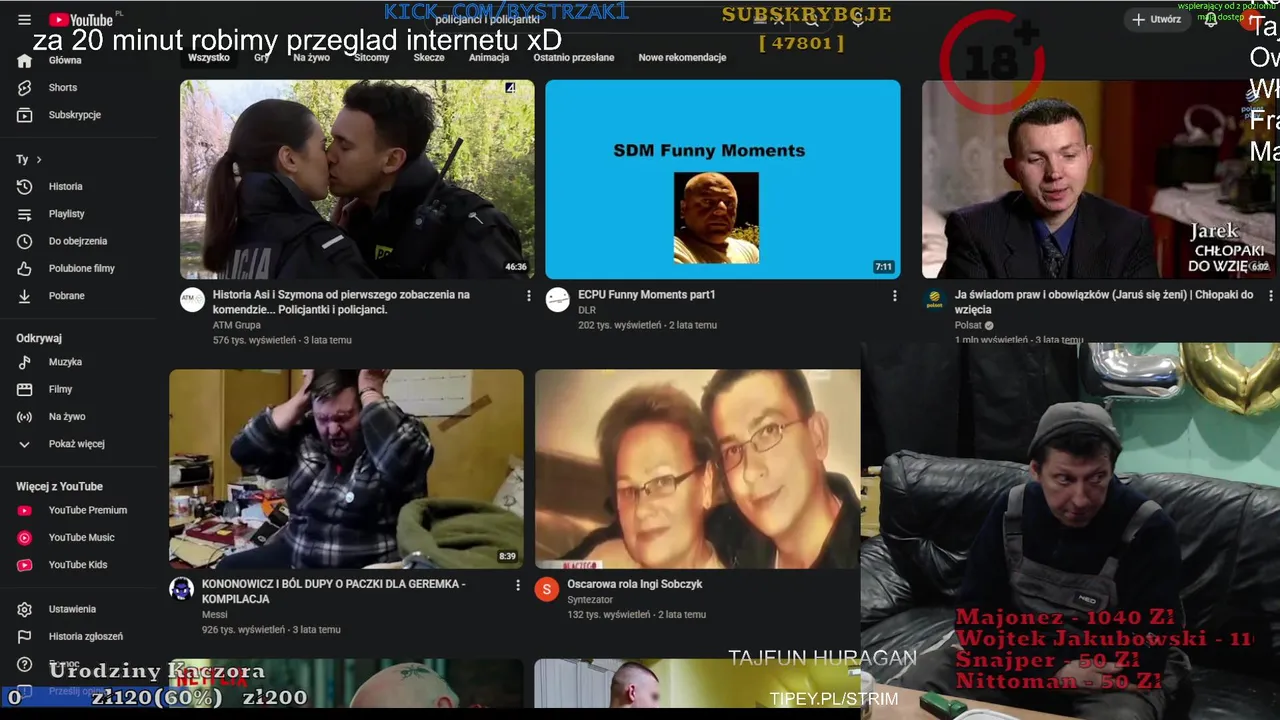This screenshot has width=1280, height=720.
Task: Play the Kononowicz screaming thumbnail
Action: [346, 469]
